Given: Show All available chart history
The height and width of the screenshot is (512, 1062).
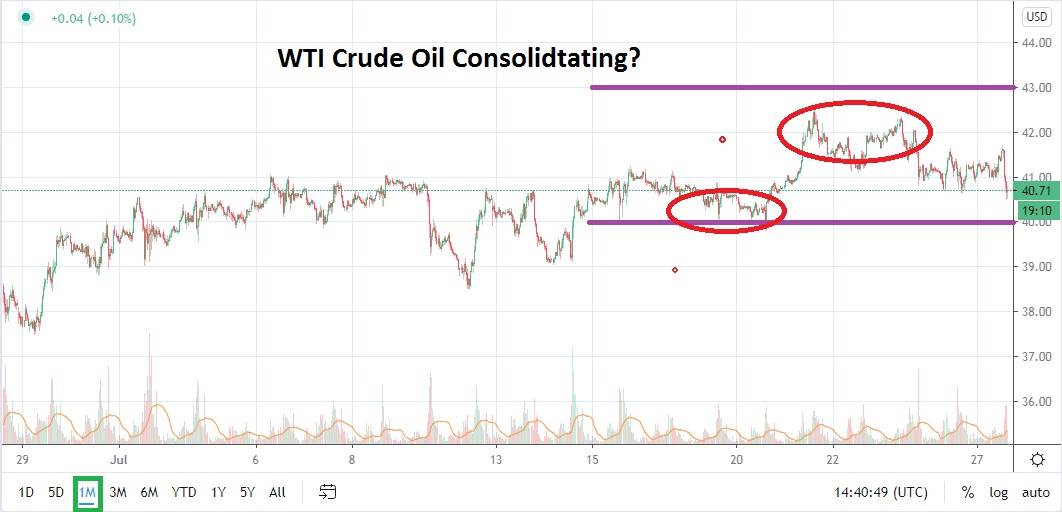Looking at the screenshot, I should (x=277, y=492).
